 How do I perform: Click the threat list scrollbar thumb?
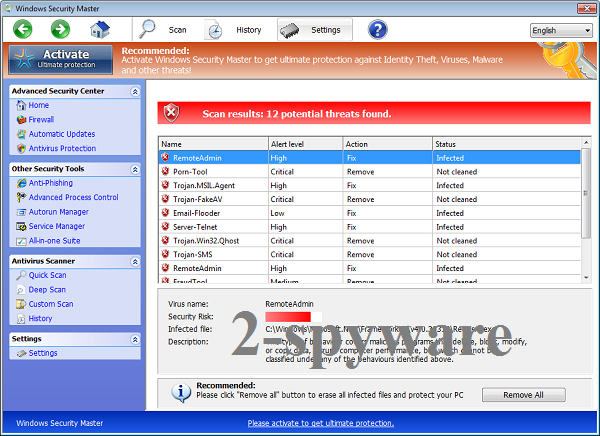pos(586,193)
